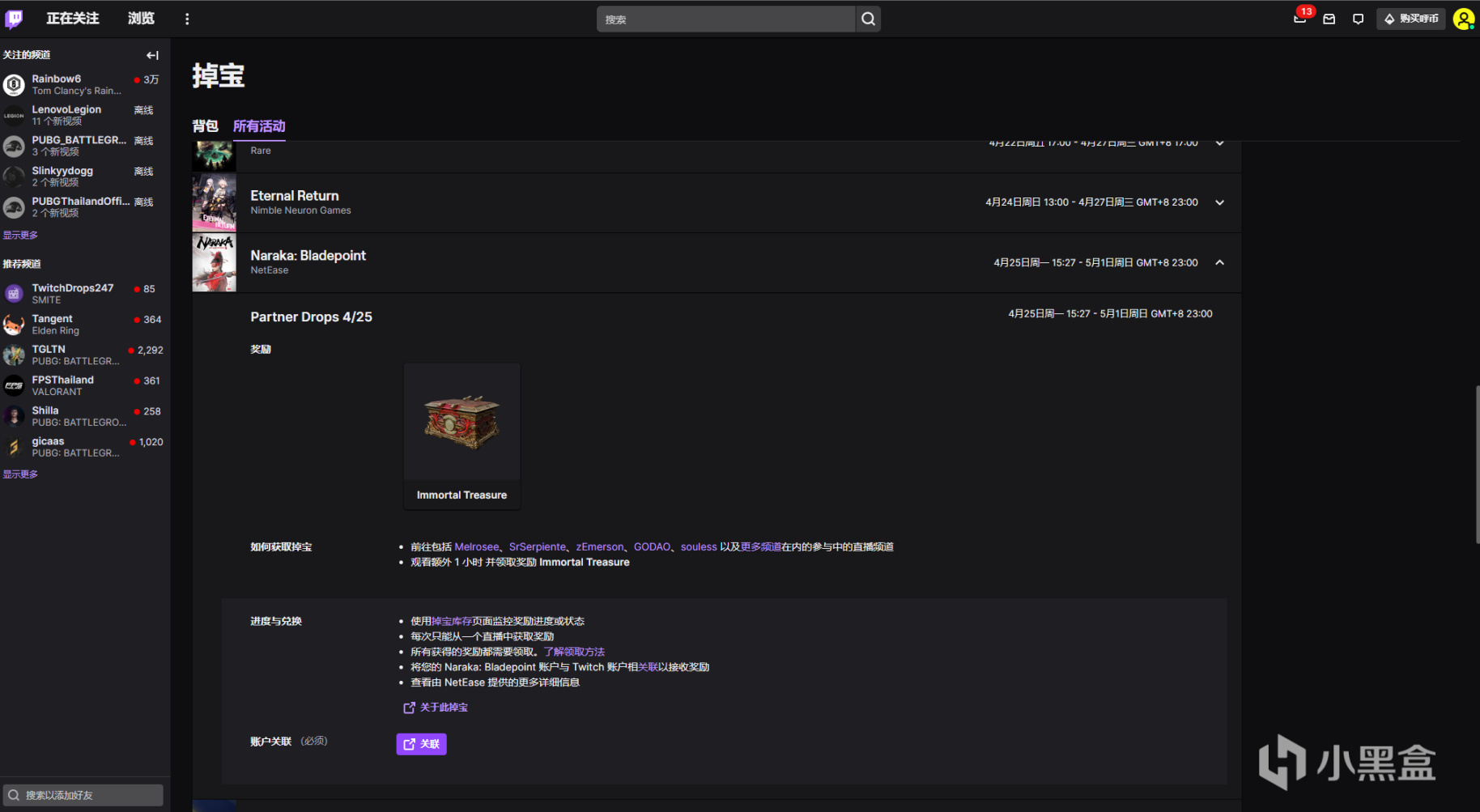Click the 购买呼币 get bits button
The image size is (1480, 812).
[x=1411, y=19]
